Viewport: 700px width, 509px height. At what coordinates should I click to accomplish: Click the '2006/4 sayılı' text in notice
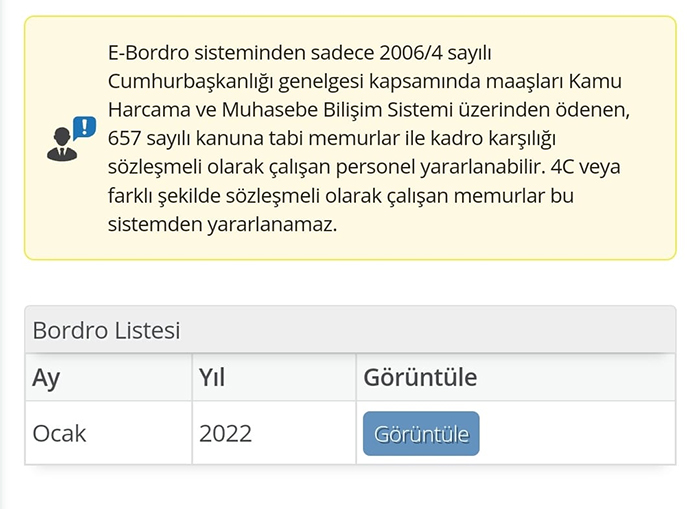coord(435,53)
